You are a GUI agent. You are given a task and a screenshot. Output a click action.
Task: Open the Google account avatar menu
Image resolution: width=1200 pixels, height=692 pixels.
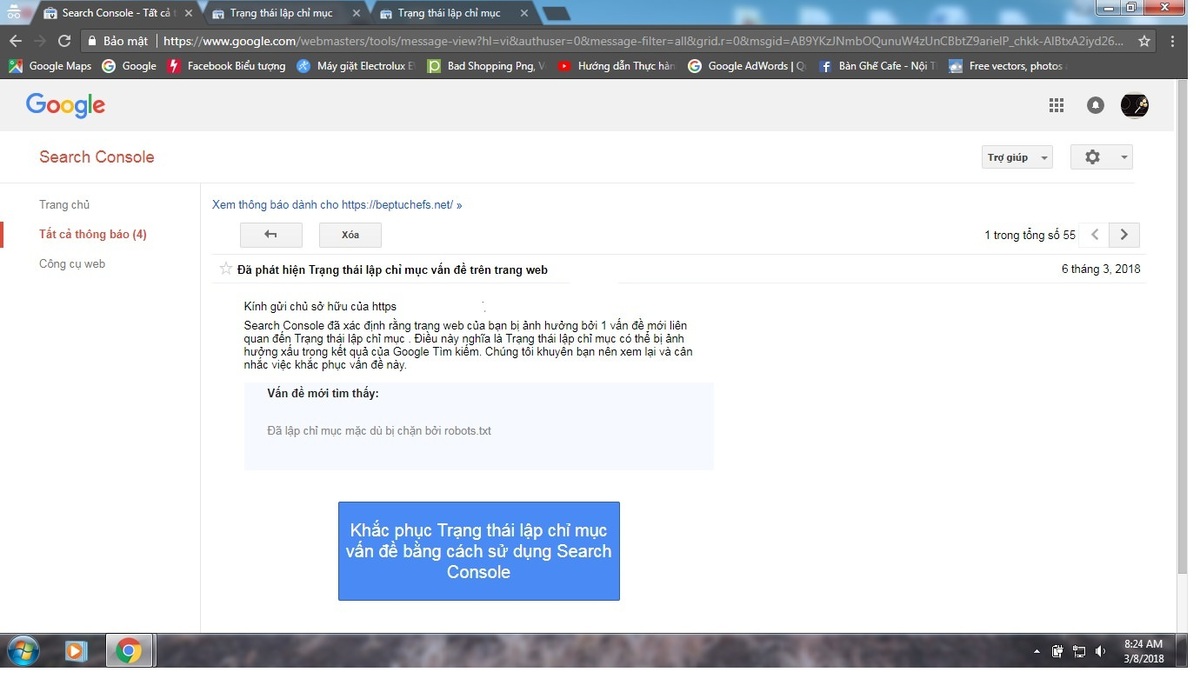coord(1134,105)
